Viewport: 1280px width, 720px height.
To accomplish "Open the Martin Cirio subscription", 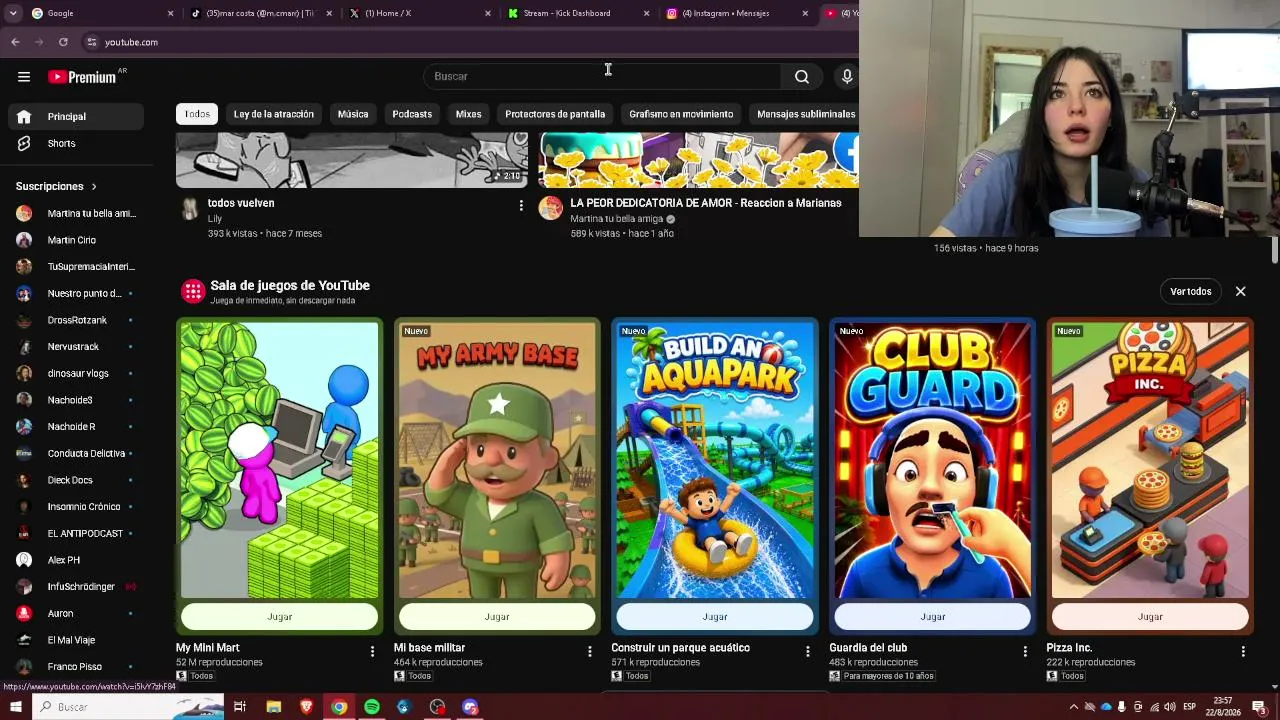I will 76,240.
